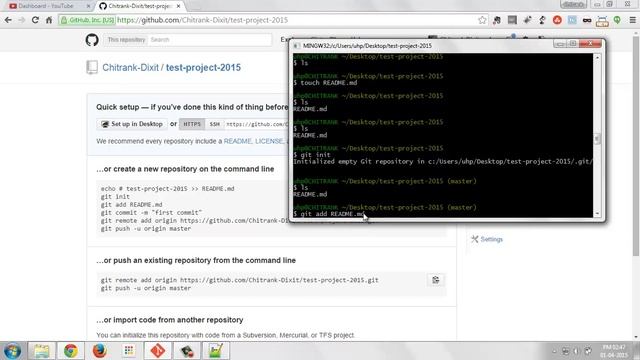Click the This repository search scope label
The height and width of the screenshot is (360, 640).
click(x=126, y=40)
